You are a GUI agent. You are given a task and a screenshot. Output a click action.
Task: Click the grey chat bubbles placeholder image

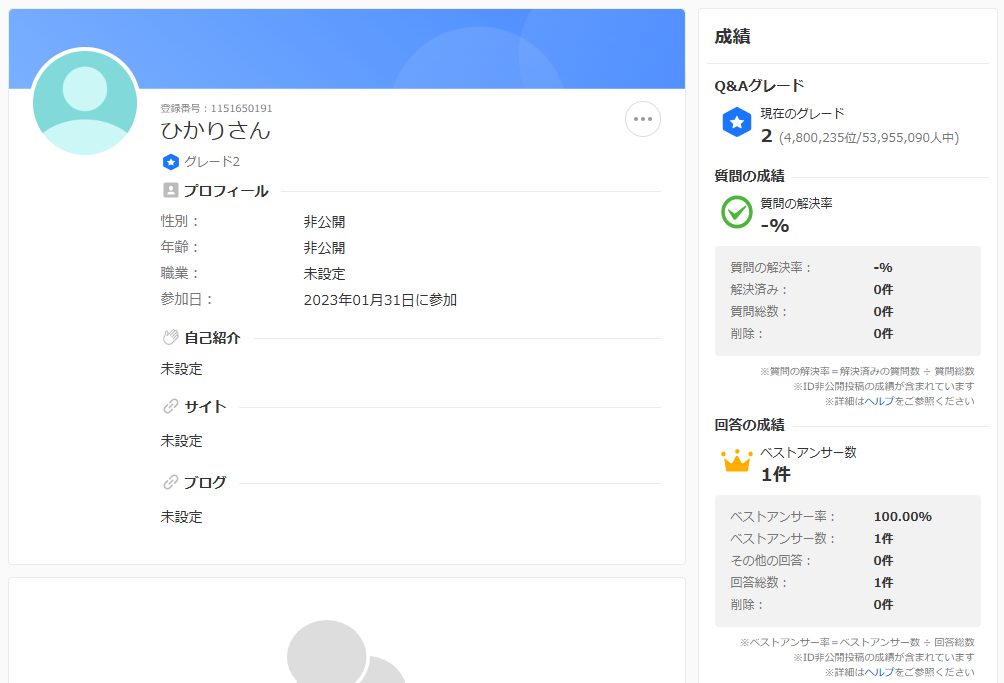pos(346,651)
